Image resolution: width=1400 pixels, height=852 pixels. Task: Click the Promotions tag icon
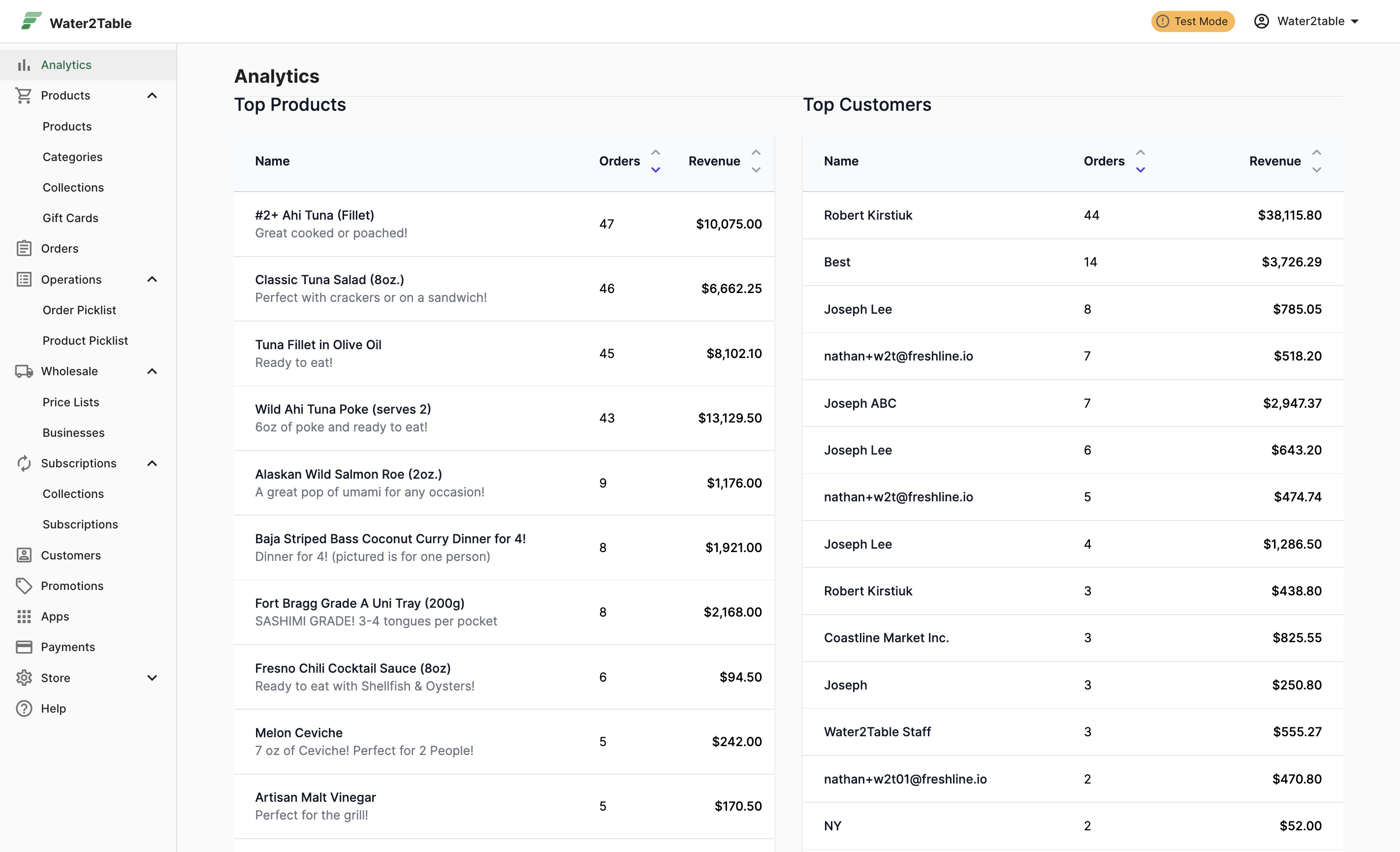(24, 586)
